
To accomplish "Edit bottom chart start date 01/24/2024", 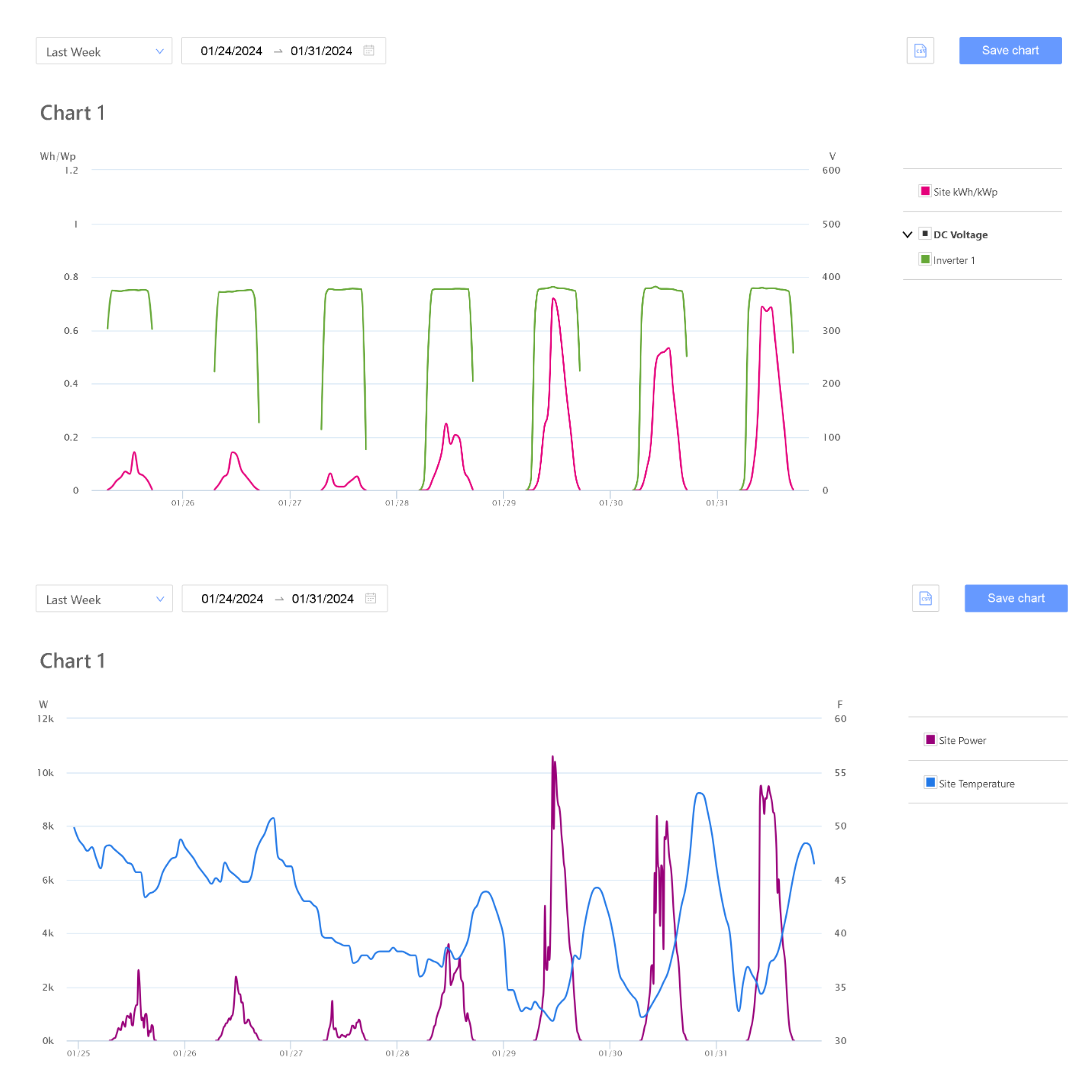I will pos(232,599).
